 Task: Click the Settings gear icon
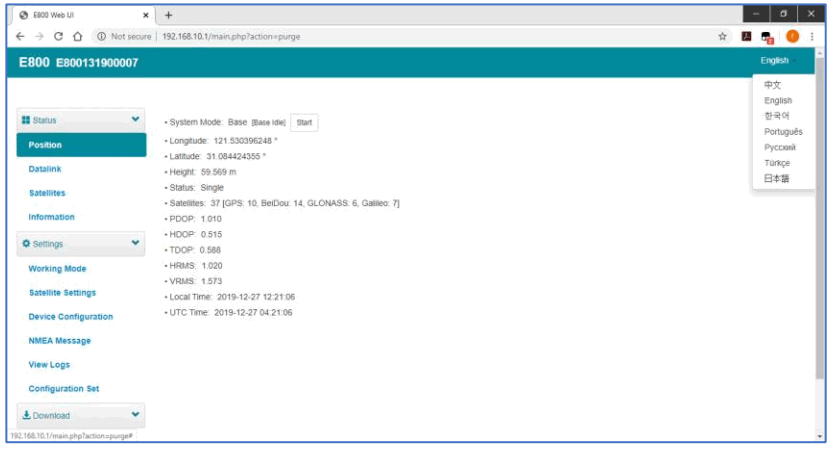coord(26,243)
